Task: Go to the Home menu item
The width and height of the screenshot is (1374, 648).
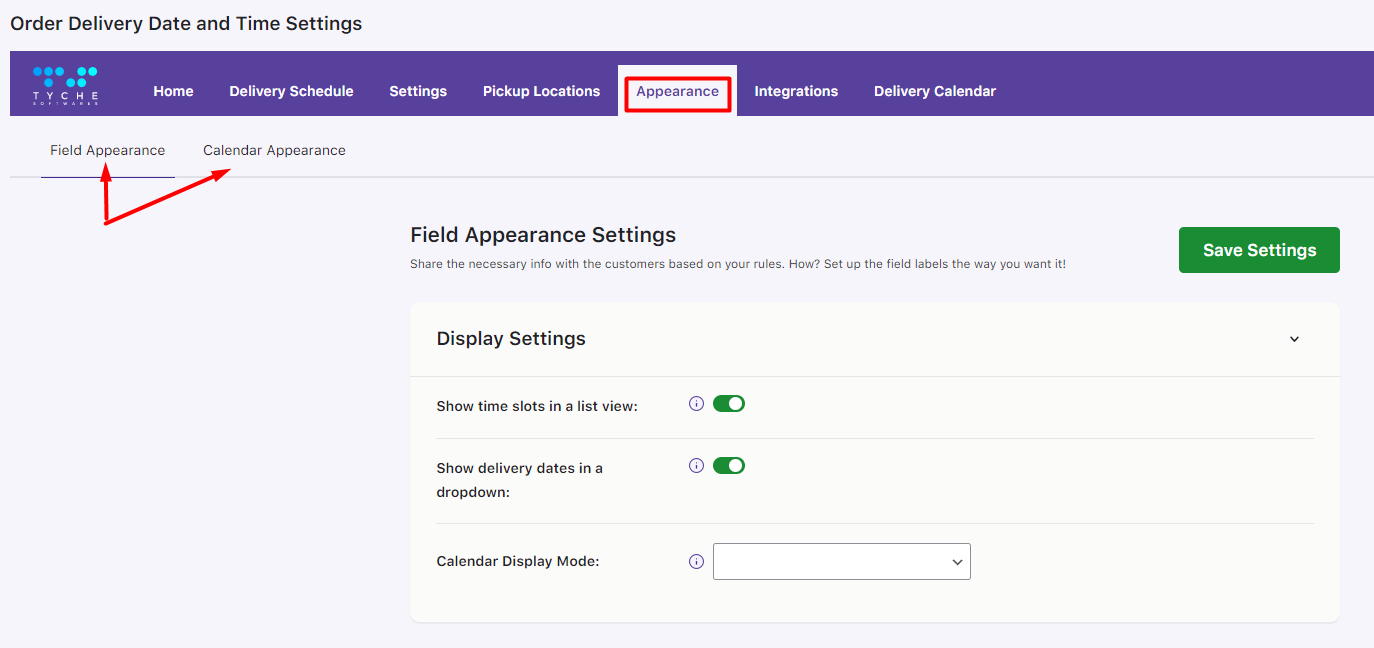Action: click(173, 90)
